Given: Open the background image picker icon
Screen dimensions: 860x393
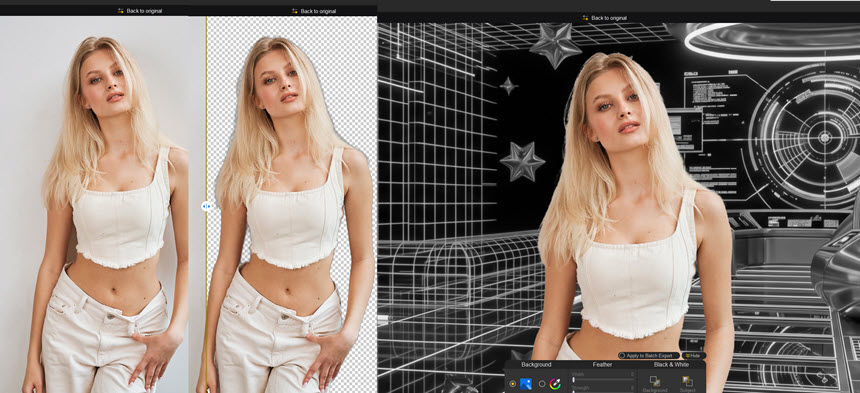Looking at the screenshot, I should (526, 384).
